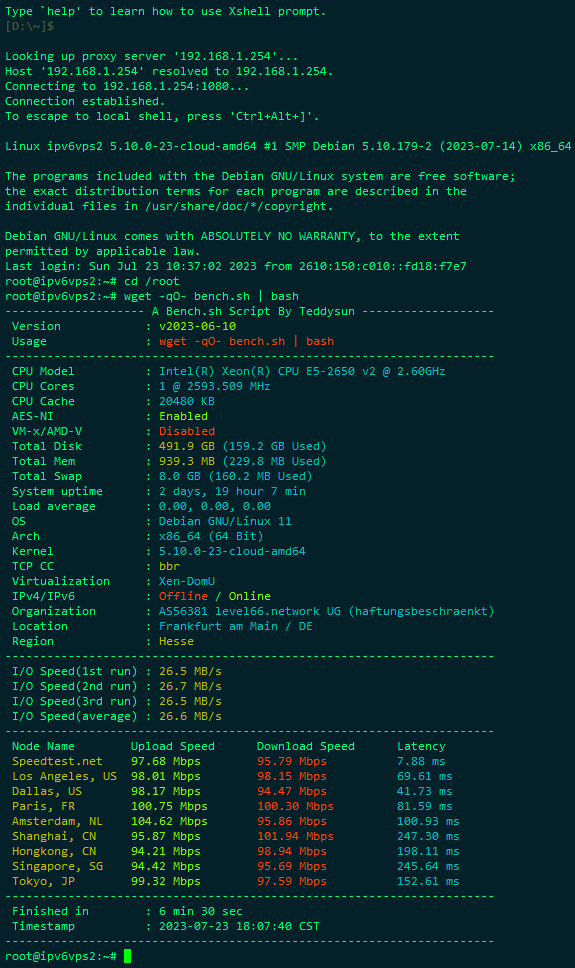Click the 'Frankfurt am Main / DE' location
This screenshot has height=968, width=575.
235,626
